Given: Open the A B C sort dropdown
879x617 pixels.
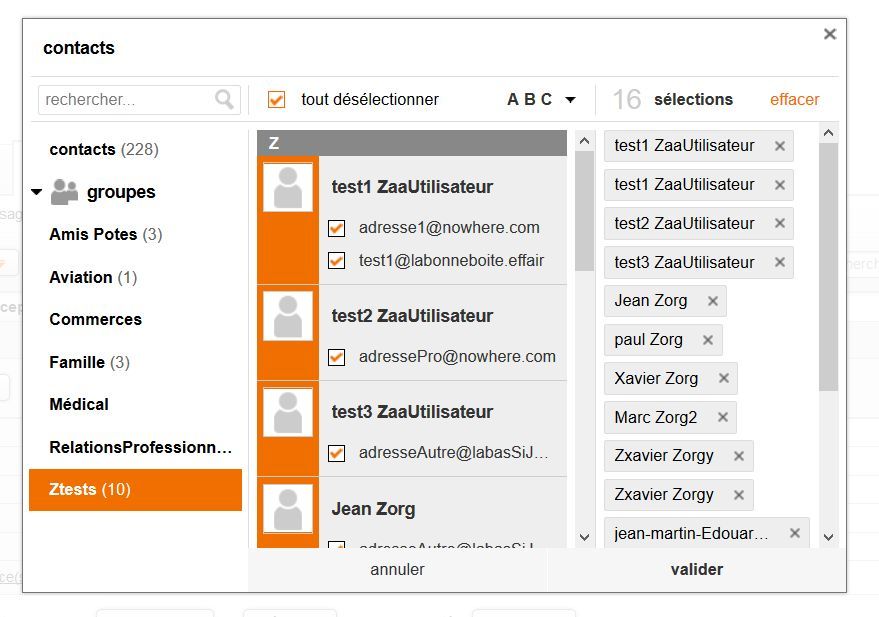Looking at the screenshot, I should coord(542,100).
